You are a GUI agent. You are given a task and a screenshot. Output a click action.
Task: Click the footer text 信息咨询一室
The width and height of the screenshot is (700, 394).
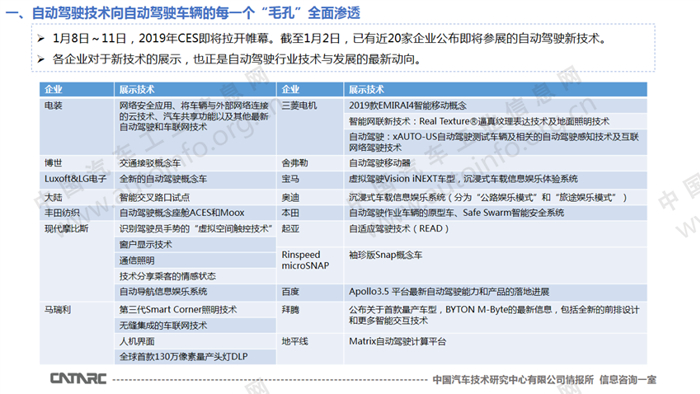coord(628,380)
